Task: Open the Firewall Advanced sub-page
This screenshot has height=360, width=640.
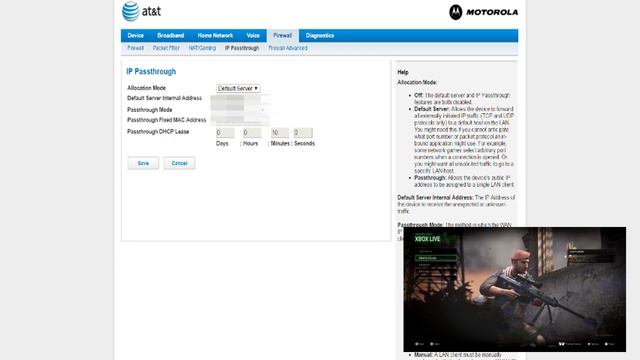Action: coord(288,48)
